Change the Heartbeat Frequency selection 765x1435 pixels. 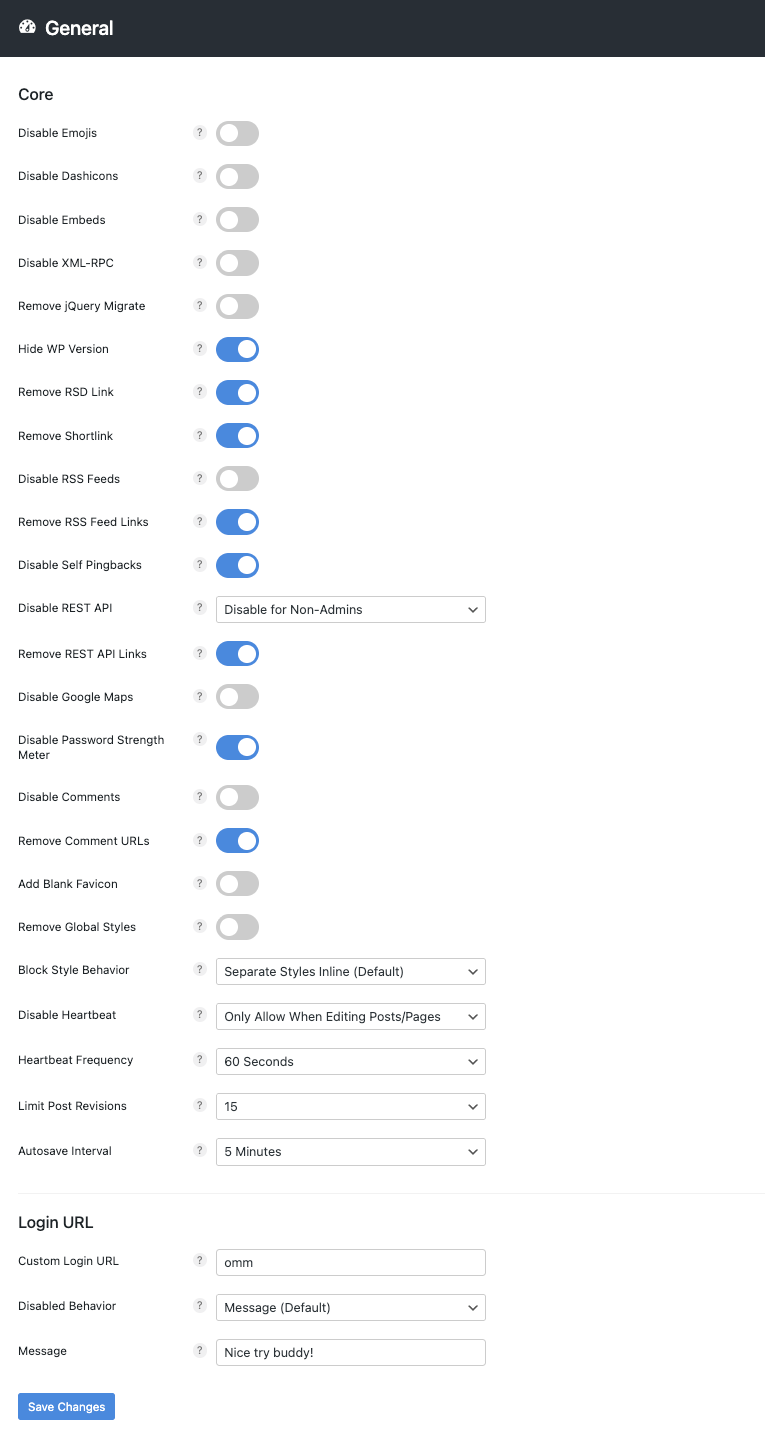pos(350,1061)
